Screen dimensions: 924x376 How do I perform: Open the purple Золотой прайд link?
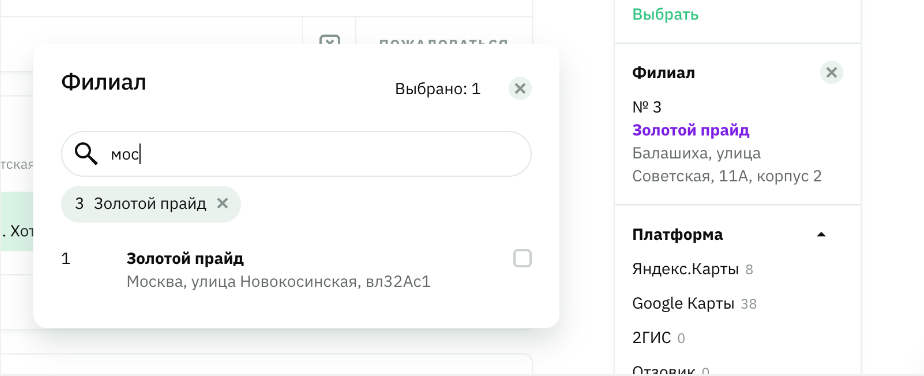pos(691,130)
